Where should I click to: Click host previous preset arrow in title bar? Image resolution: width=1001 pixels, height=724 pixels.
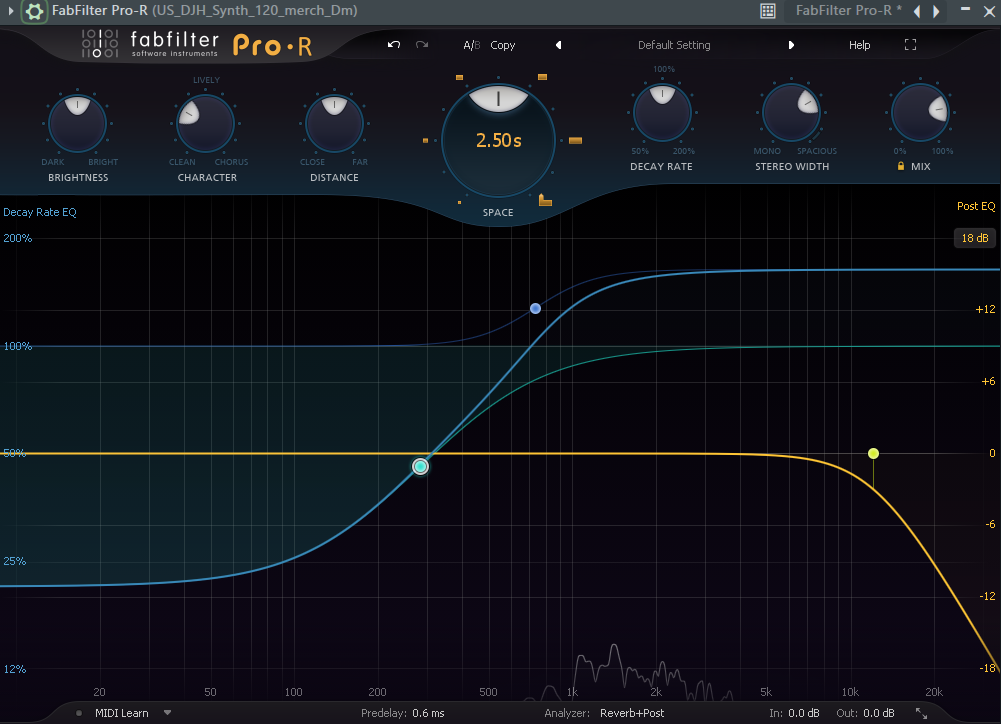click(917, 11)
